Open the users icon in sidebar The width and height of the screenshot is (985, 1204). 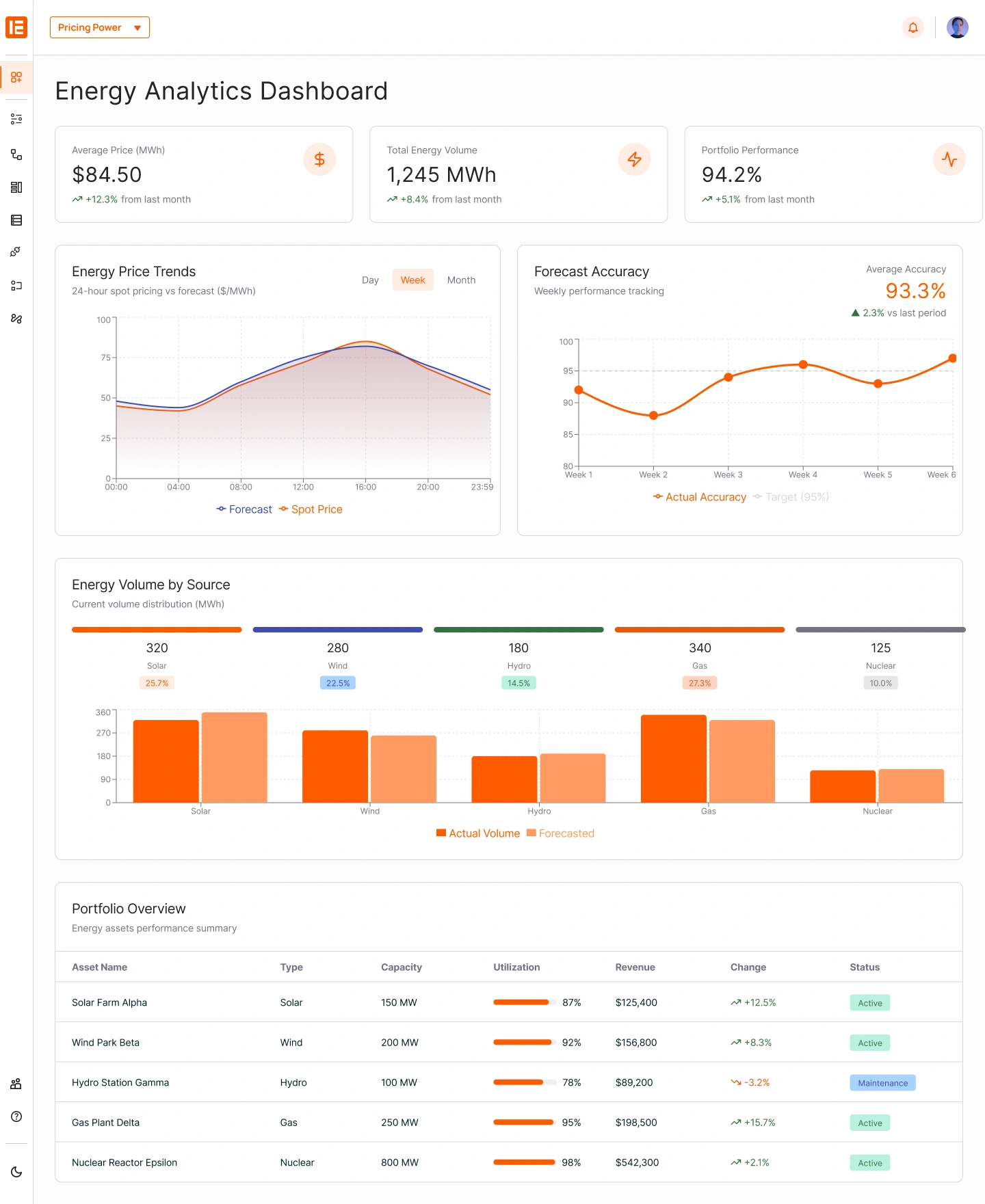pyautogui.click(x=16, y=1084)
